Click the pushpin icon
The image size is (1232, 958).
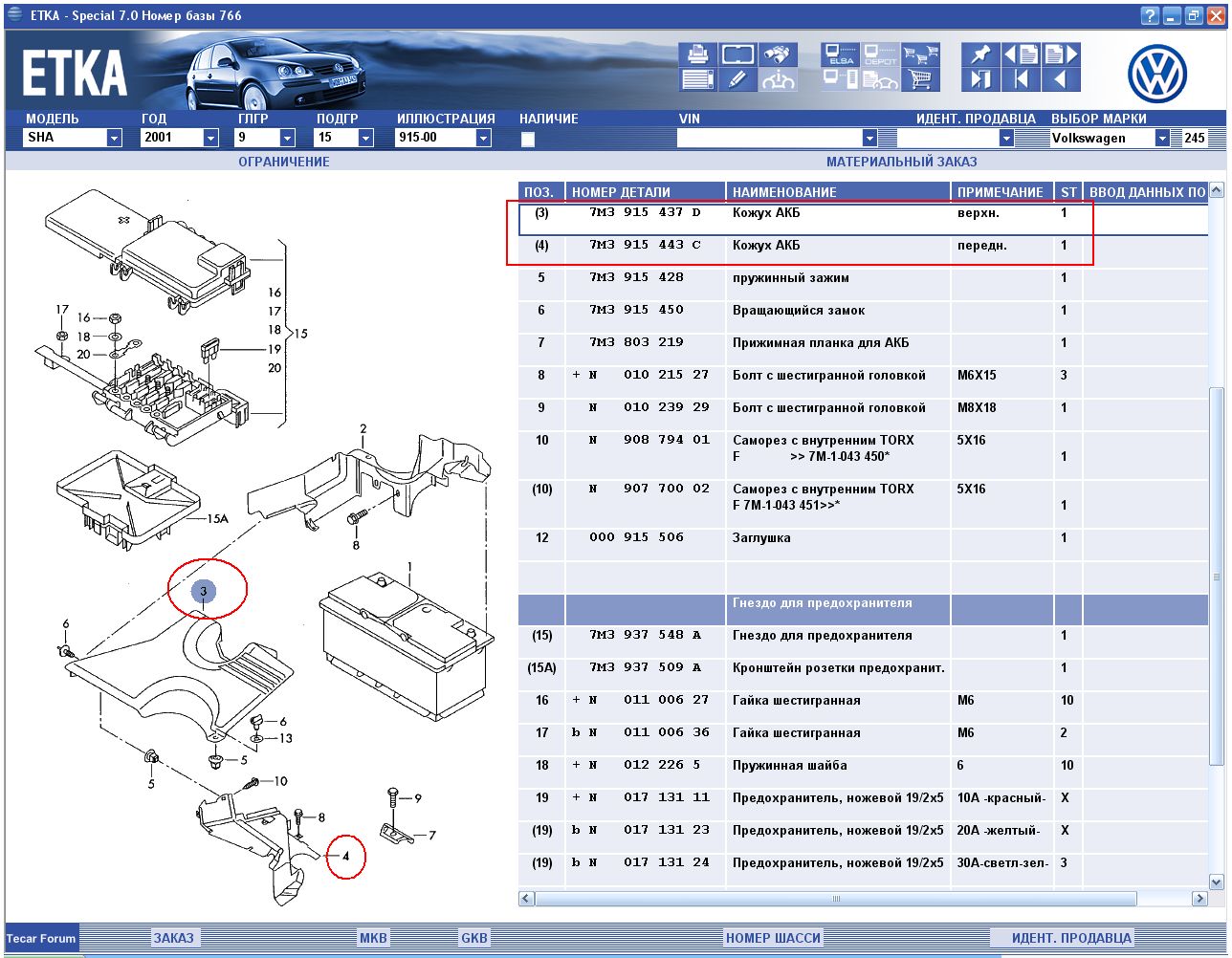(x=980, y=54)
